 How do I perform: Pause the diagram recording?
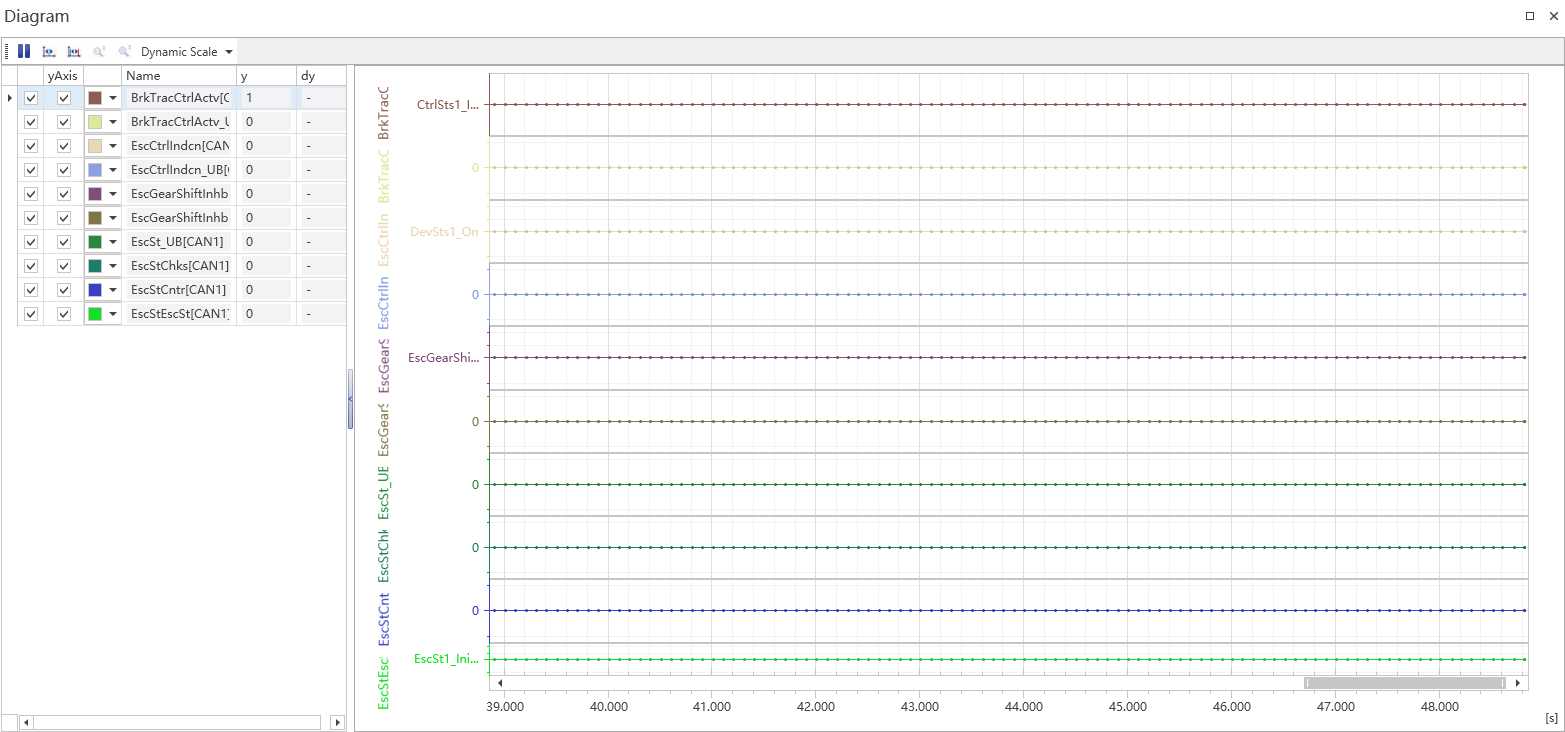(x=24, y=51)
